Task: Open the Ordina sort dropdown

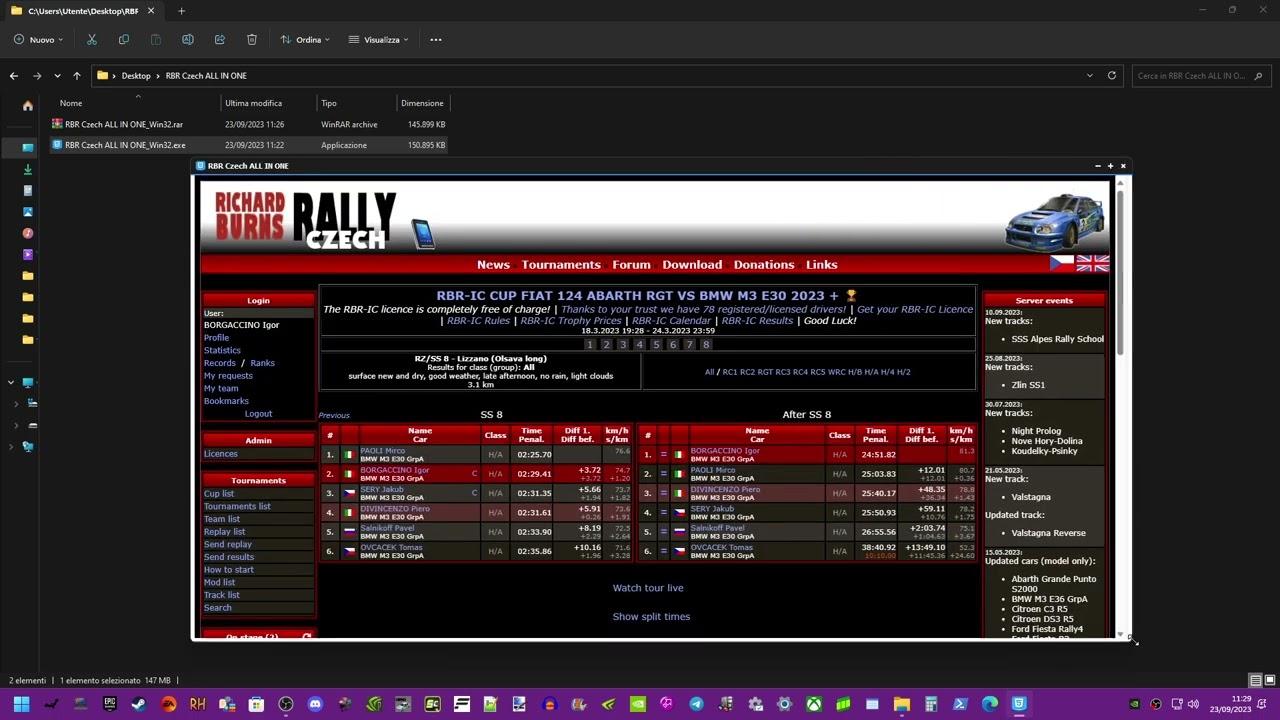Action: click(304, 40)
